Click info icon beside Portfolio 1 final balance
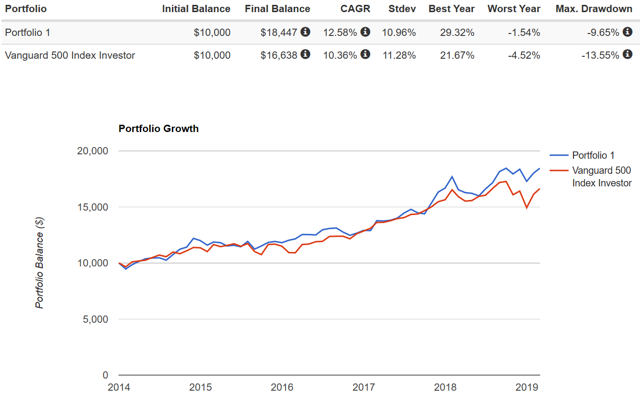This screenshot has width=640, height=398. 305,31
